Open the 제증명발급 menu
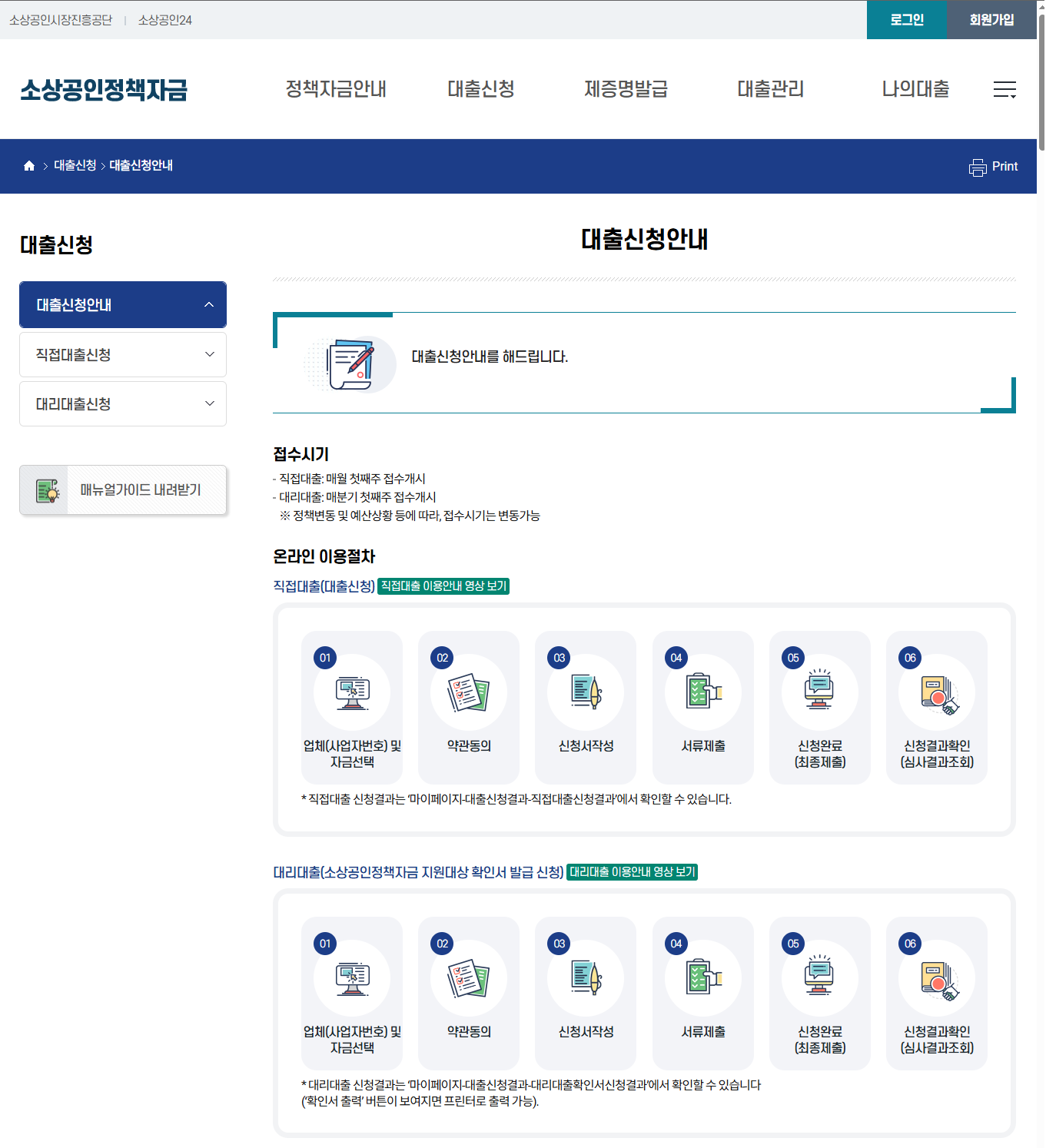 pos(625,89)
